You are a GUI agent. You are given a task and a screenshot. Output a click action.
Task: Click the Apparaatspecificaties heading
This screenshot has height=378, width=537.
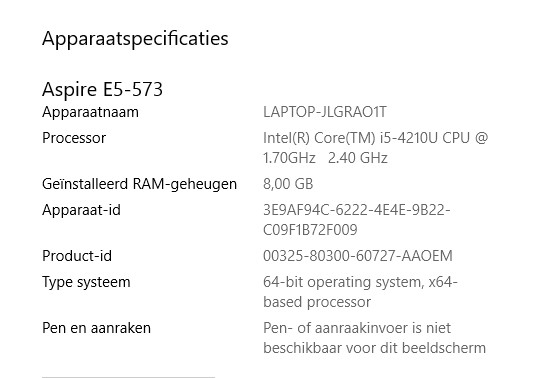tap(135, 39)
